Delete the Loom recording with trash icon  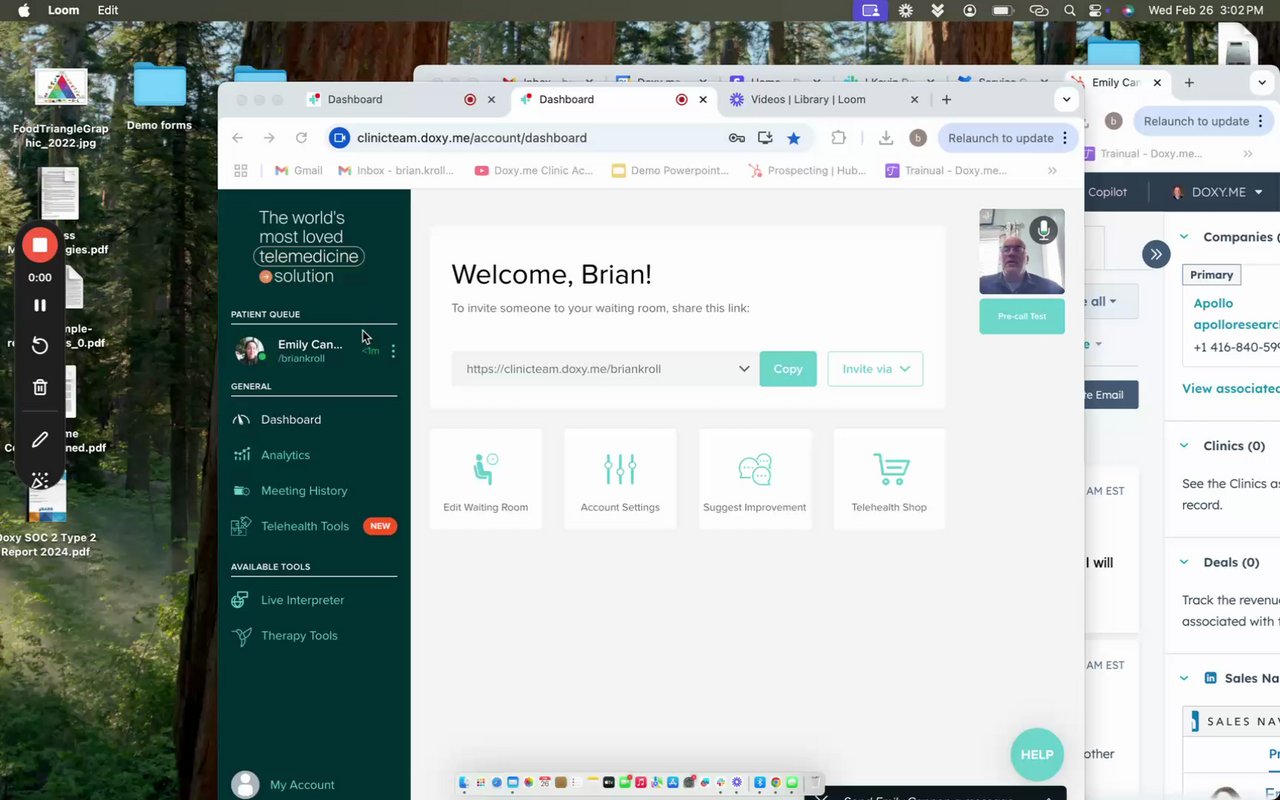pos(40,387)
